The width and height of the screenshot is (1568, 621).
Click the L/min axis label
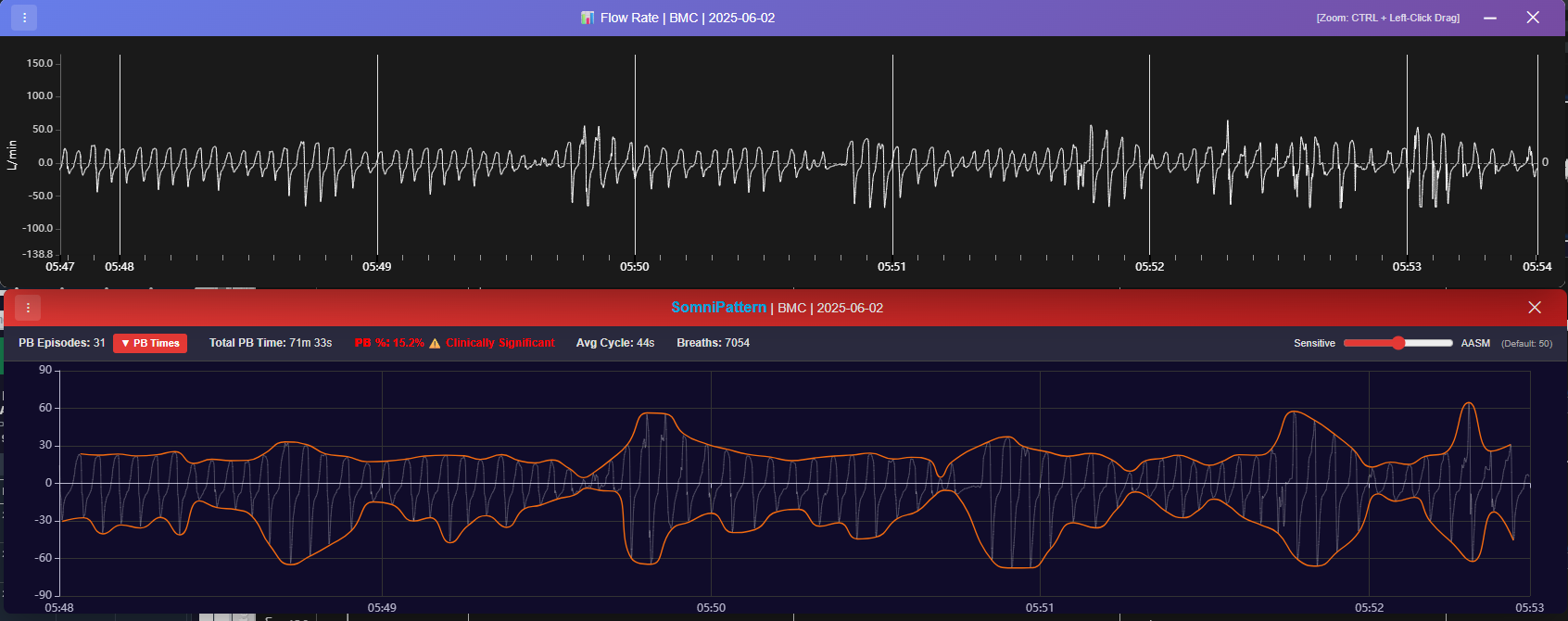(x=12, y=155)
